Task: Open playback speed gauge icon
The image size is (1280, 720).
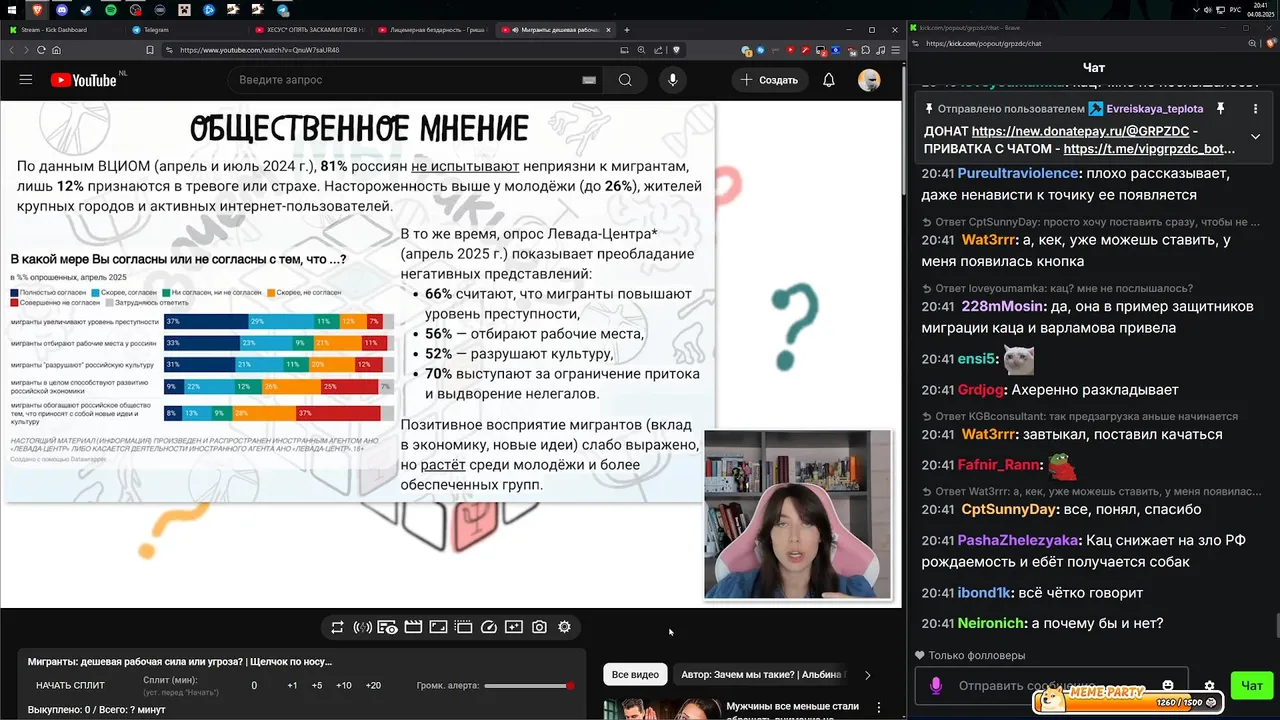Action: pos(489,627)
